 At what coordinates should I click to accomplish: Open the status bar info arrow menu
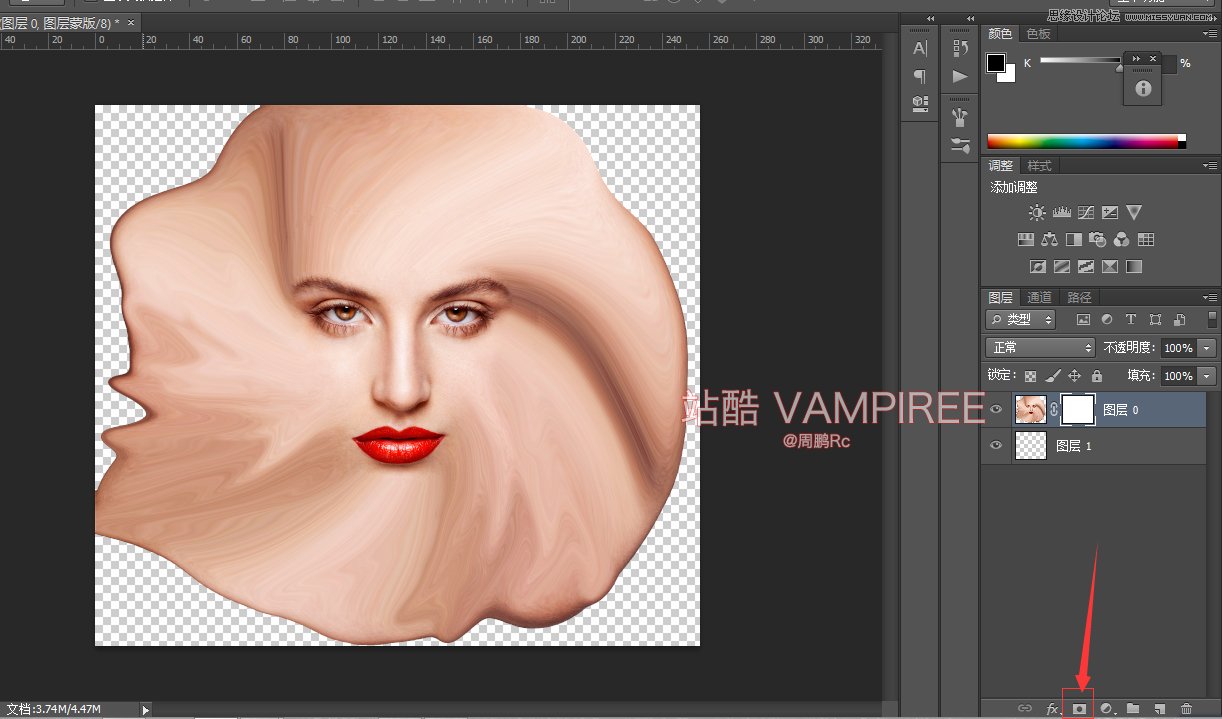click(x=146, y=710)
